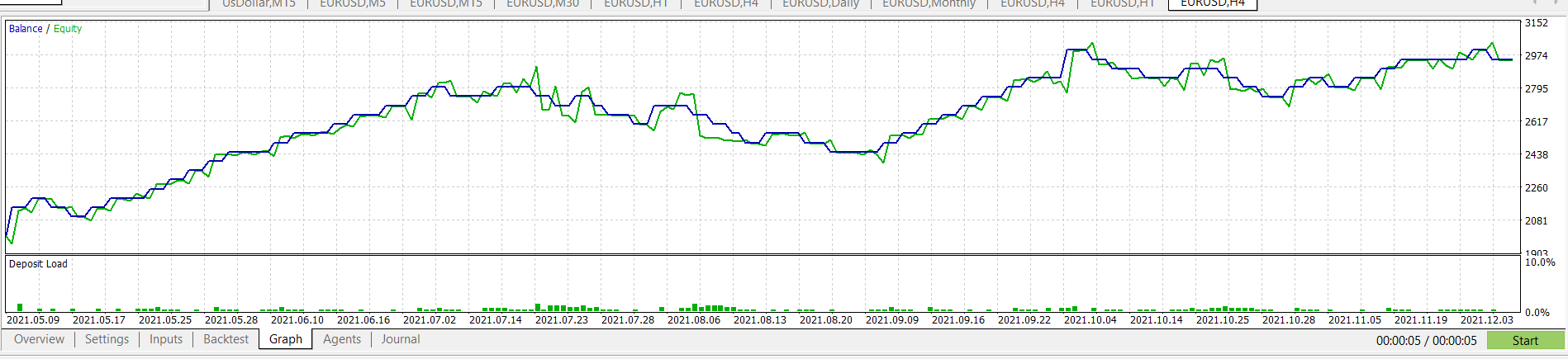Open the Settings tab
Viewport: 1568px width, 359px height.
pos(107,339)
